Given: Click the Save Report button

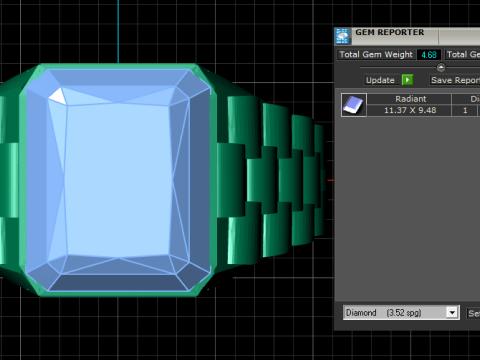Looking at the screenshot, I should point(455,80).
